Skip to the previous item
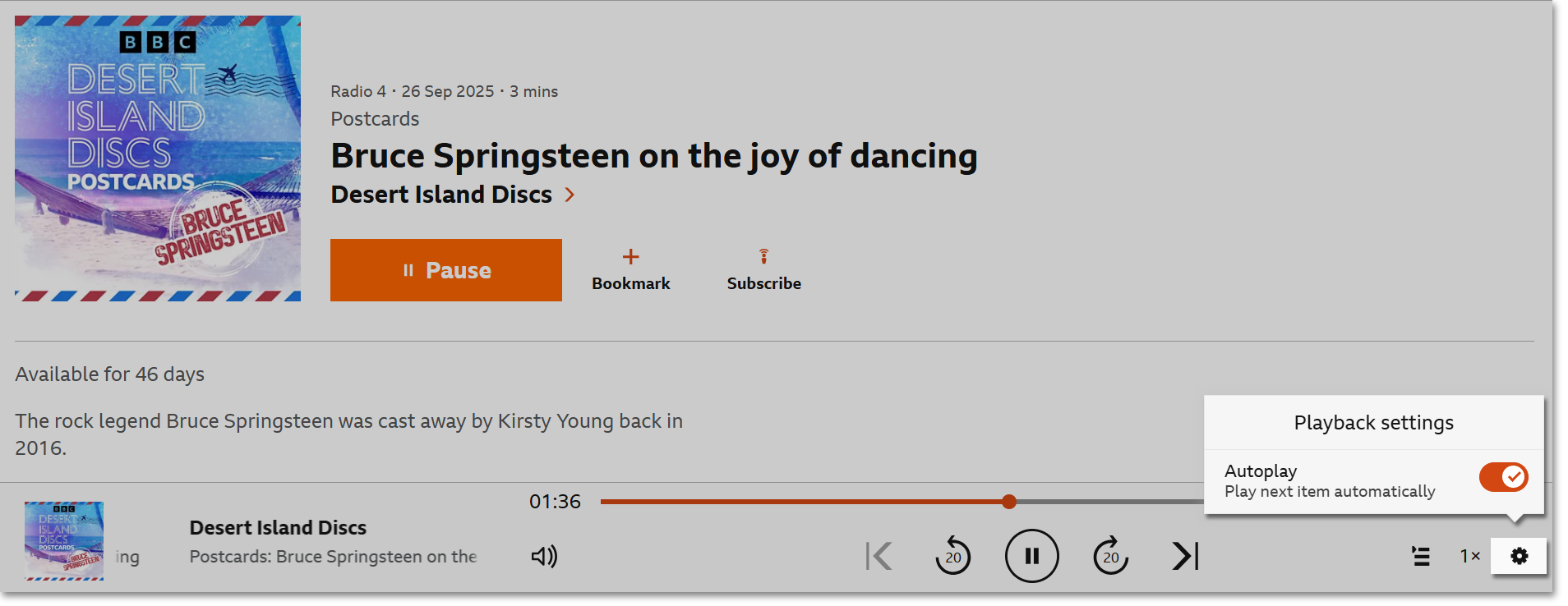 pos(879,556)
